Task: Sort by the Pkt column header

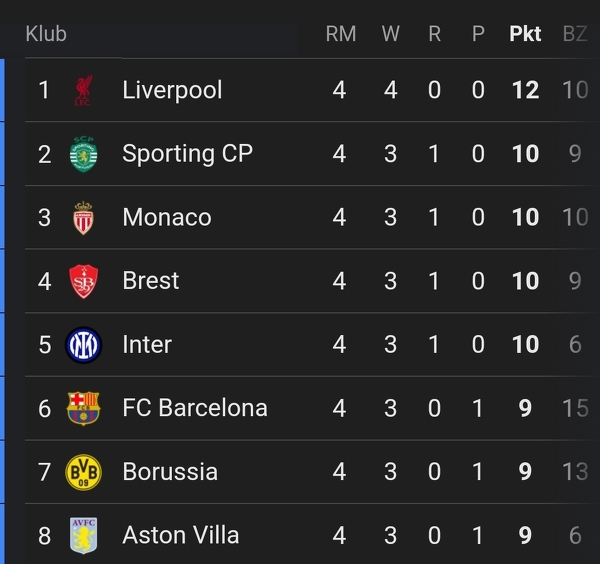Action: click(x=525, y=34)
